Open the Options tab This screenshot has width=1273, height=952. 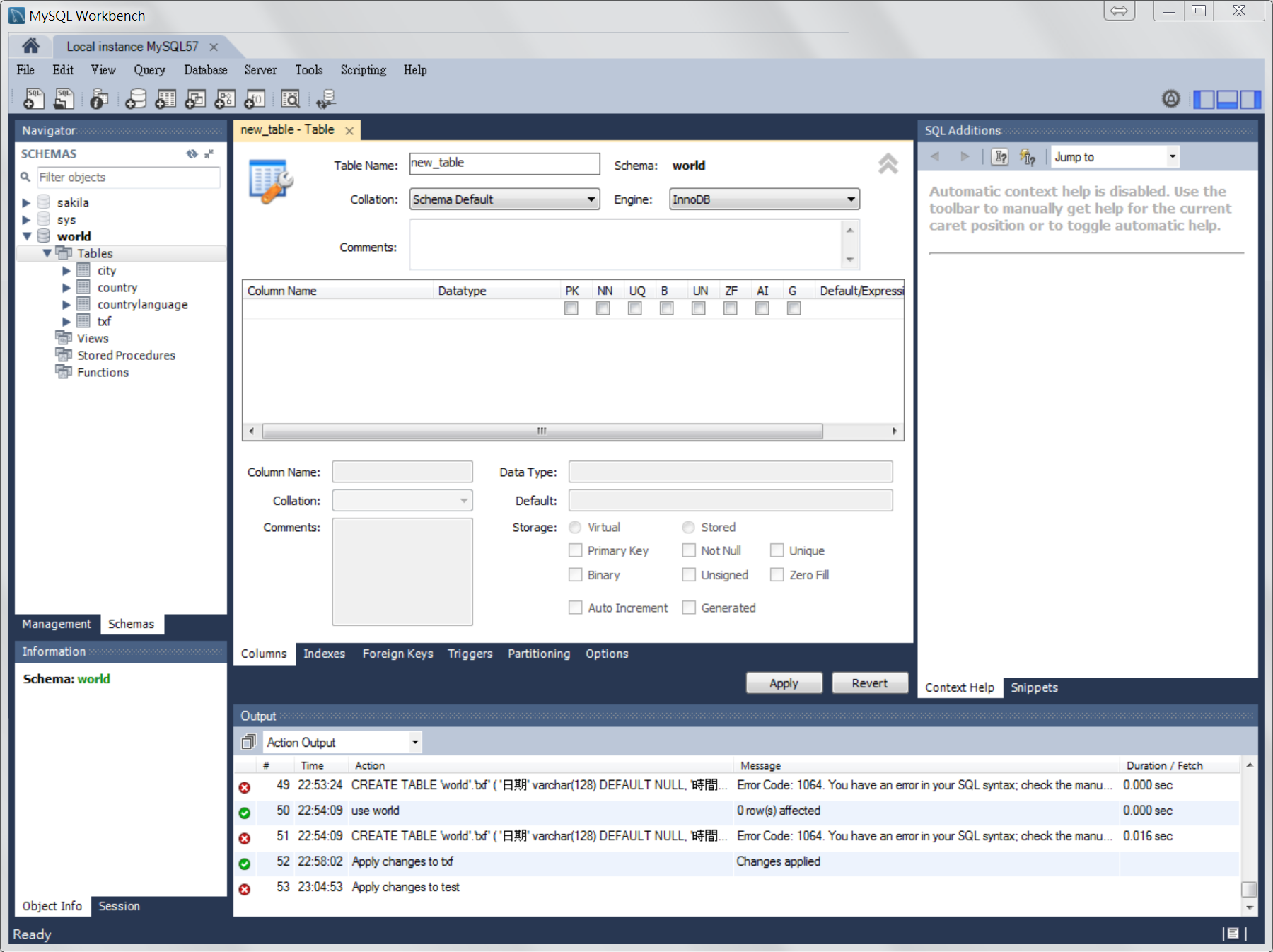pyautogui.click(x=607, y=654)
